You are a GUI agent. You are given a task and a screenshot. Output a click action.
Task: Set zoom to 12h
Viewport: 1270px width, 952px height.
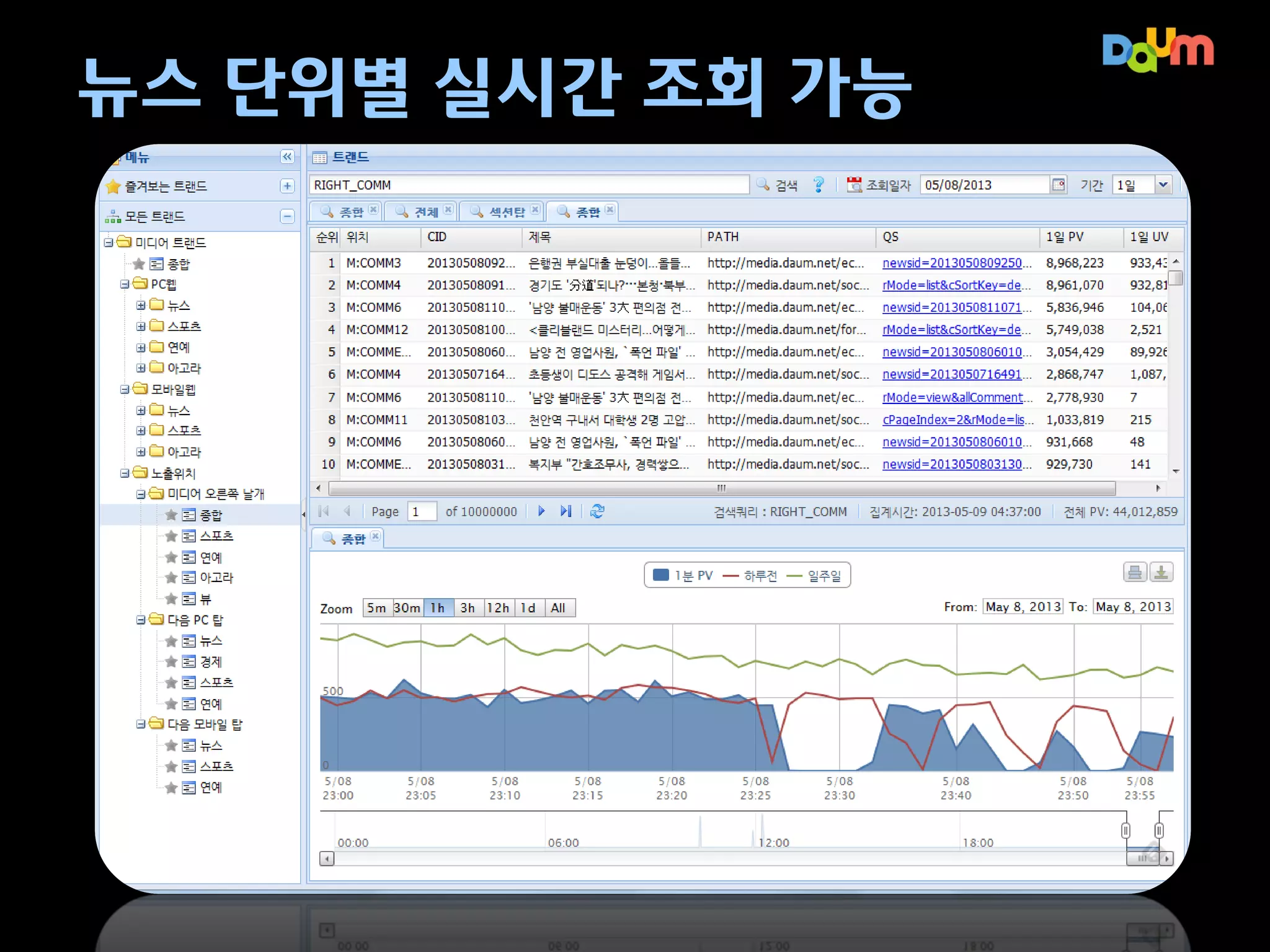point(499,608)
